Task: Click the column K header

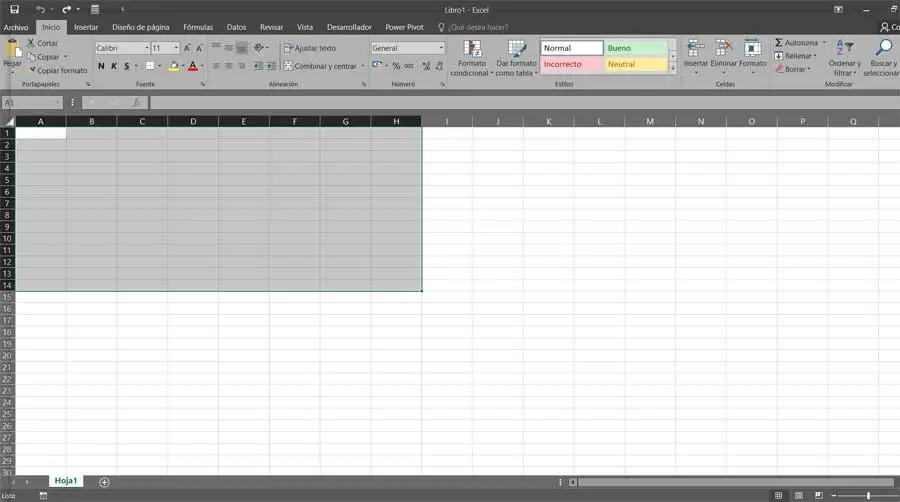Action: (548, 122)
